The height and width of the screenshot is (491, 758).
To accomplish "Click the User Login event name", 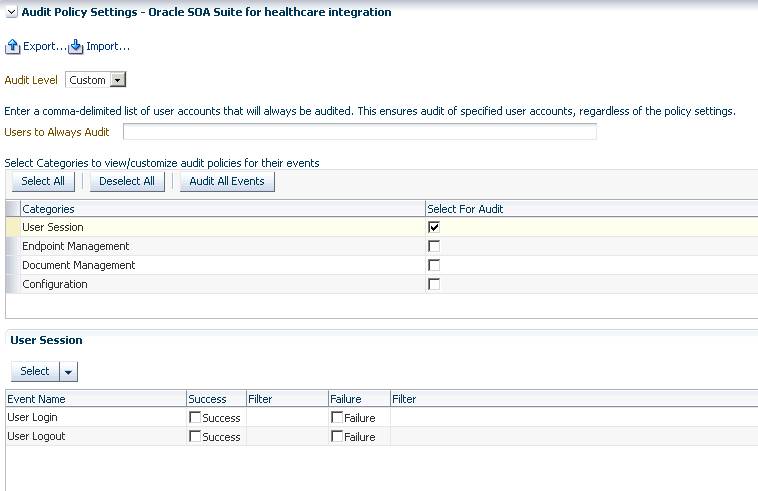I will point(32,417).
